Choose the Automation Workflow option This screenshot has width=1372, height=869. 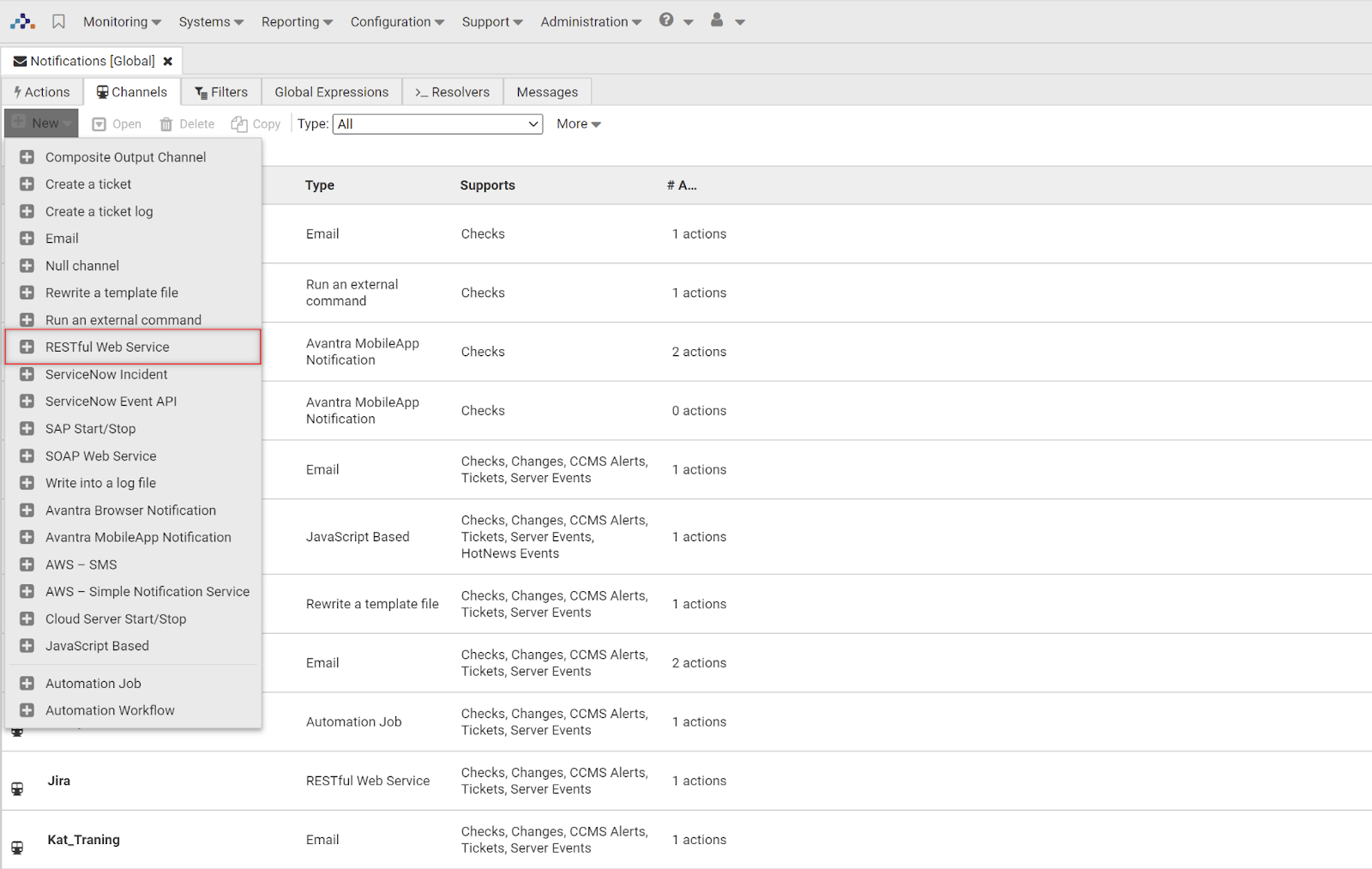110,709
